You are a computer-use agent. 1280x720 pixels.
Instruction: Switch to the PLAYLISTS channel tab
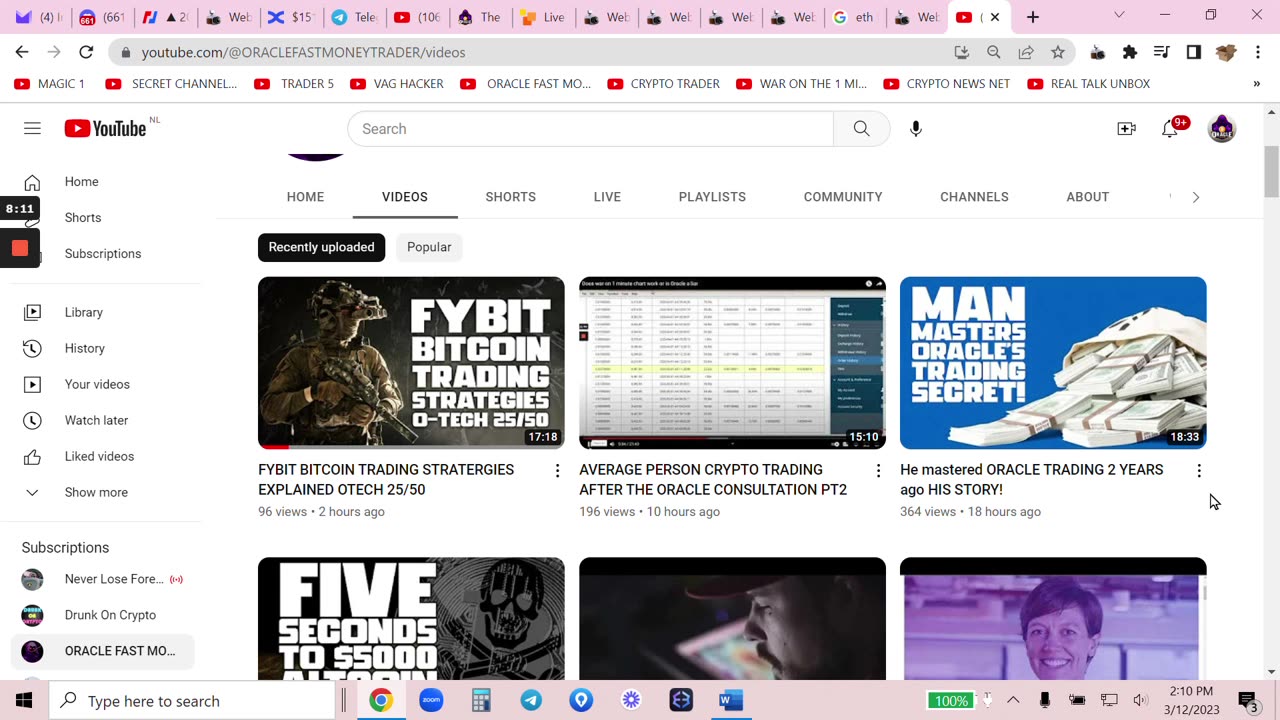click(x=712, y=197)
